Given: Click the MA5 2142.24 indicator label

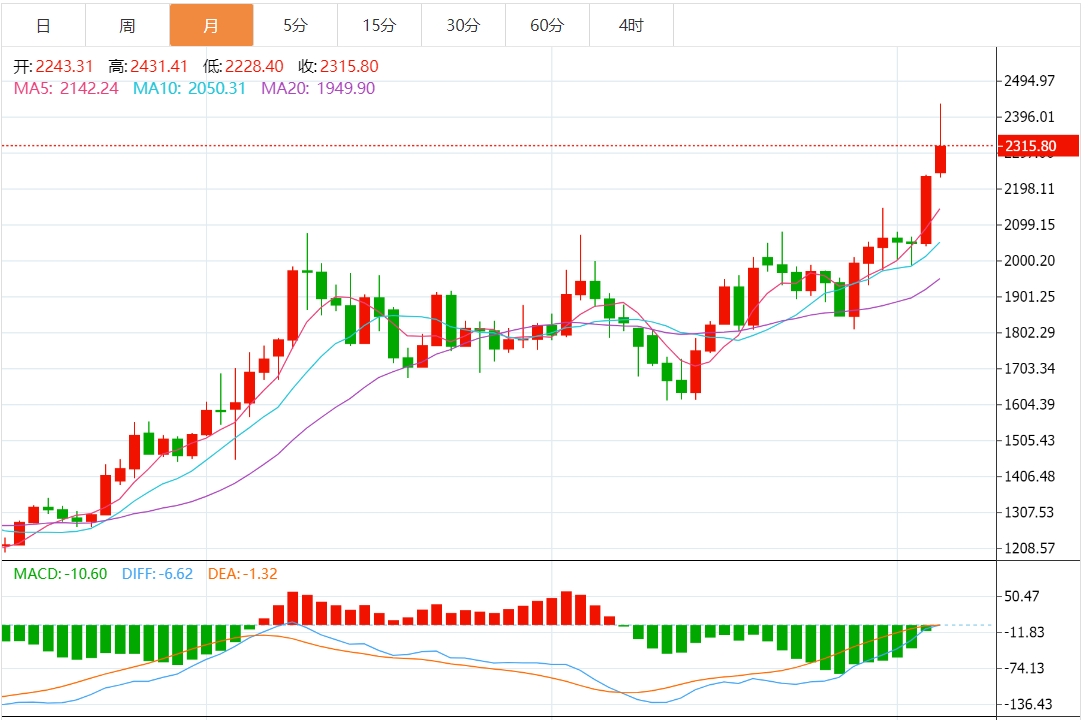Looking at the screenshot, I should [x=66, y=88].
